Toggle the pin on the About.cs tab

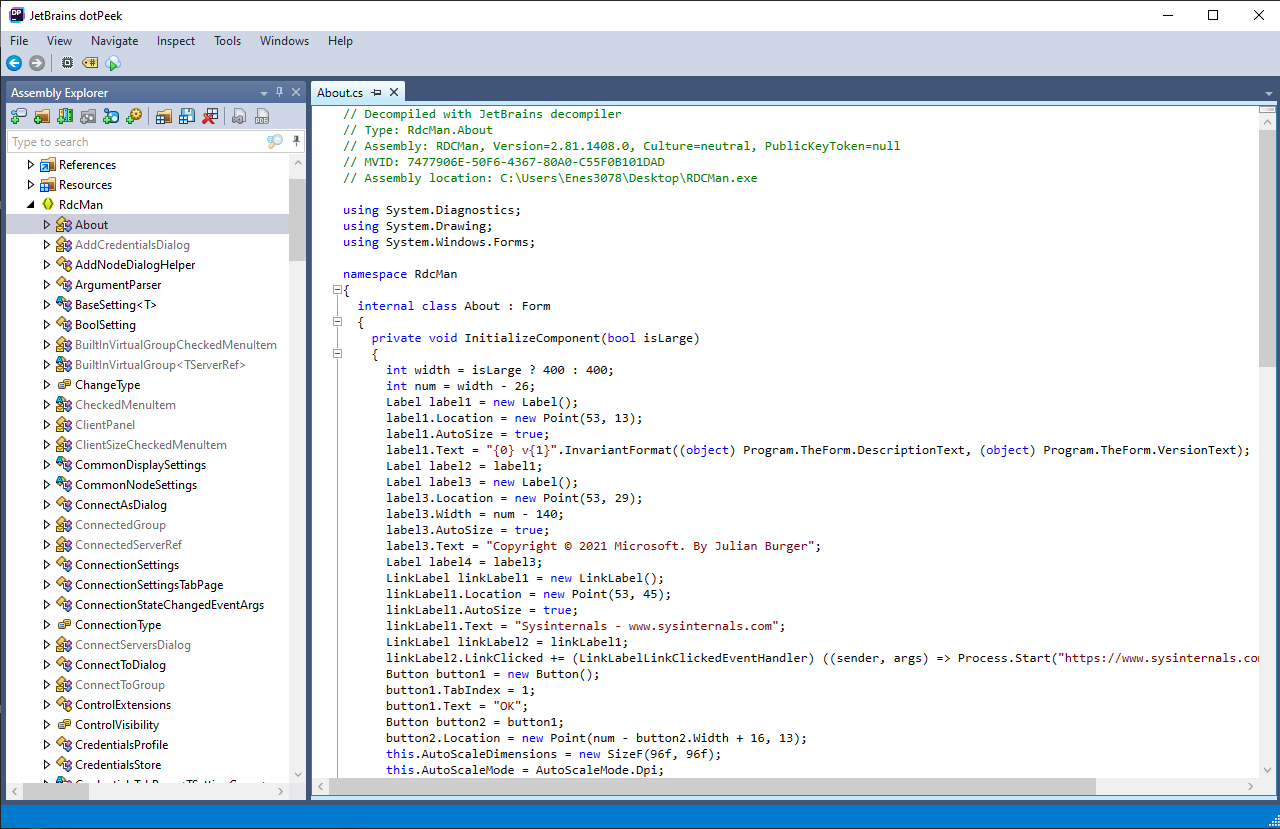[x=376, y=93]
